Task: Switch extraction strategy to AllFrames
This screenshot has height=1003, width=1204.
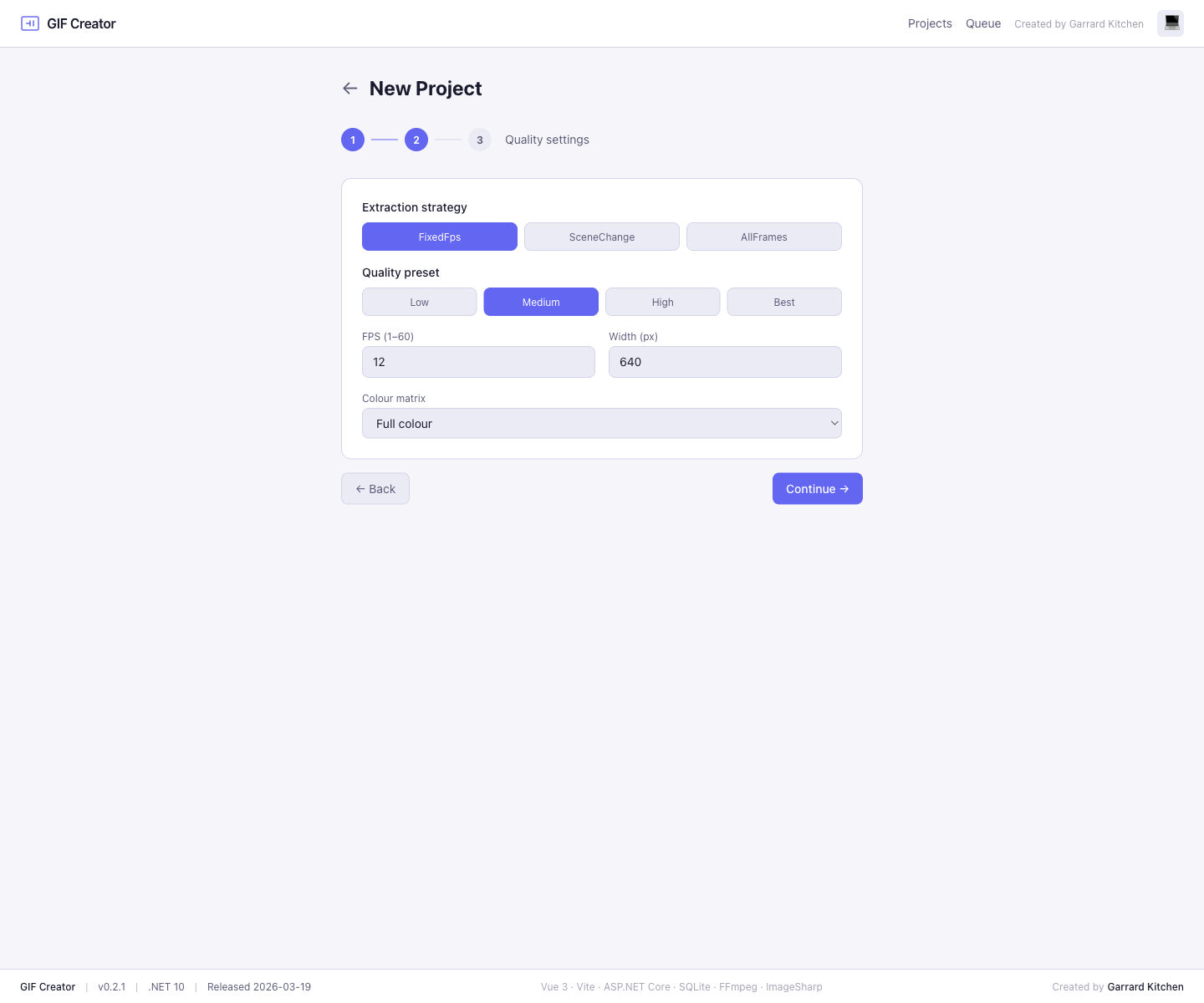Action: coord(764,237)
